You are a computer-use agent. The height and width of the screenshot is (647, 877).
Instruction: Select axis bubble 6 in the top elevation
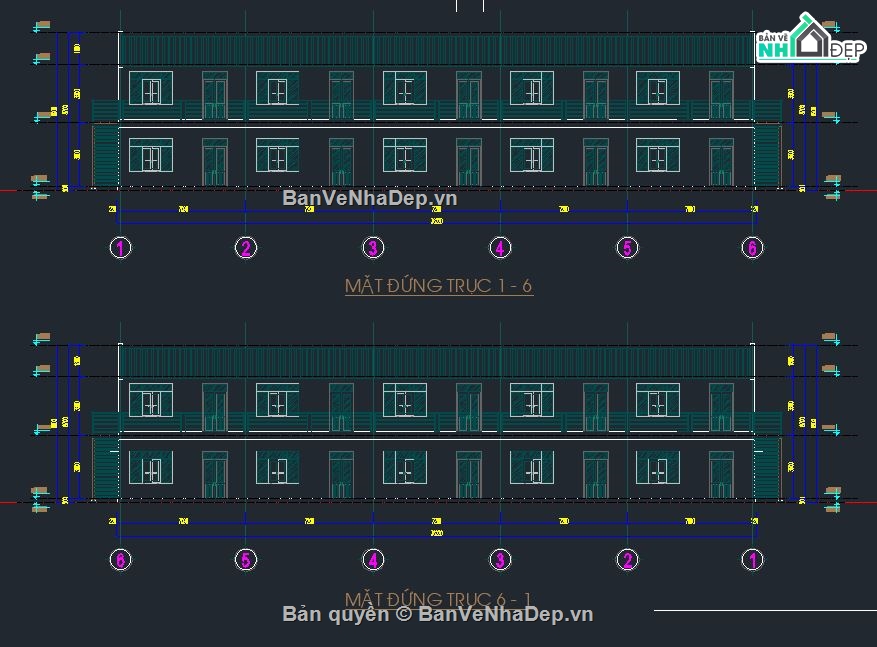[753, 248]
